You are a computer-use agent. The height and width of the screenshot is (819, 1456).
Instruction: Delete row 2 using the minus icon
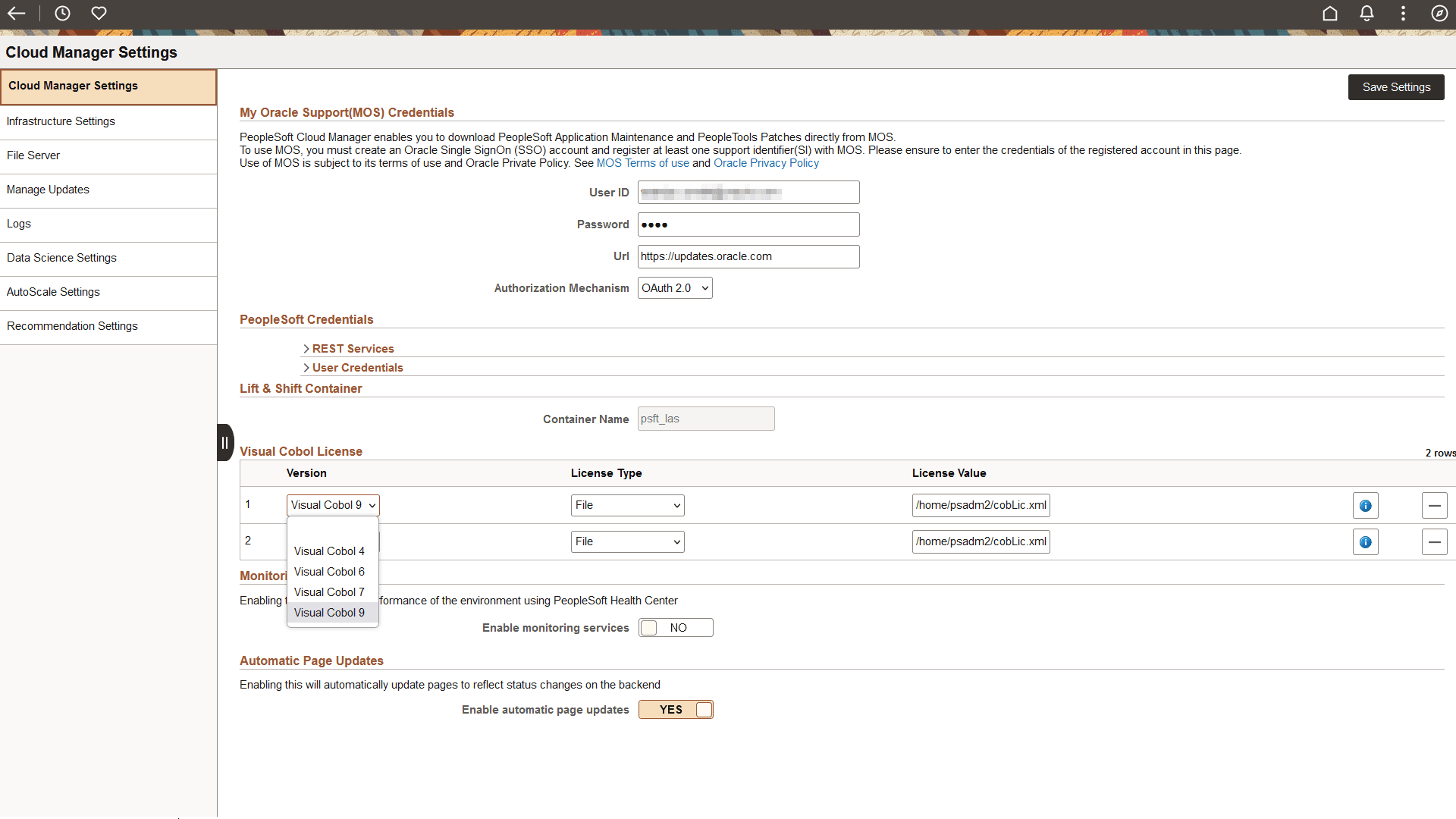click(x=1435, y=541)
